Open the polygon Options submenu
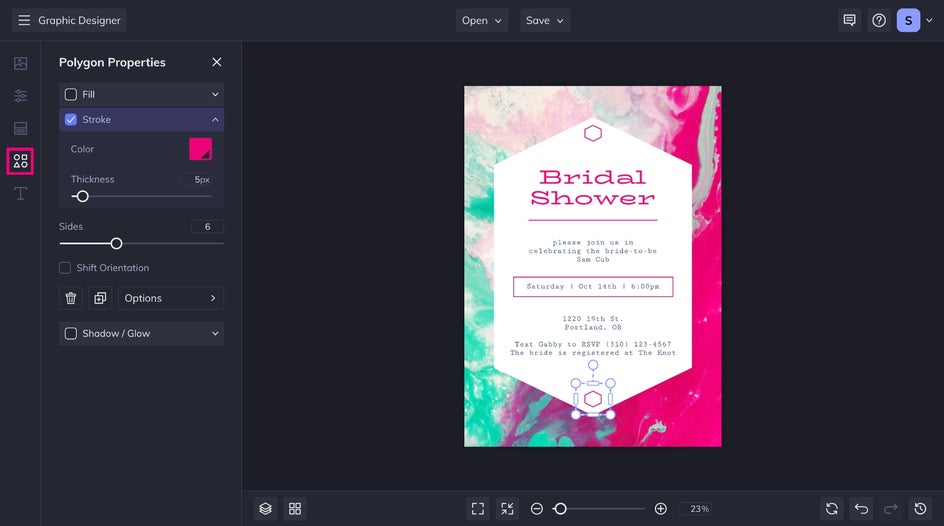Image resolution: width=944 pixels, height=526 pixels. pyautogui.click(x=170, y=298)
